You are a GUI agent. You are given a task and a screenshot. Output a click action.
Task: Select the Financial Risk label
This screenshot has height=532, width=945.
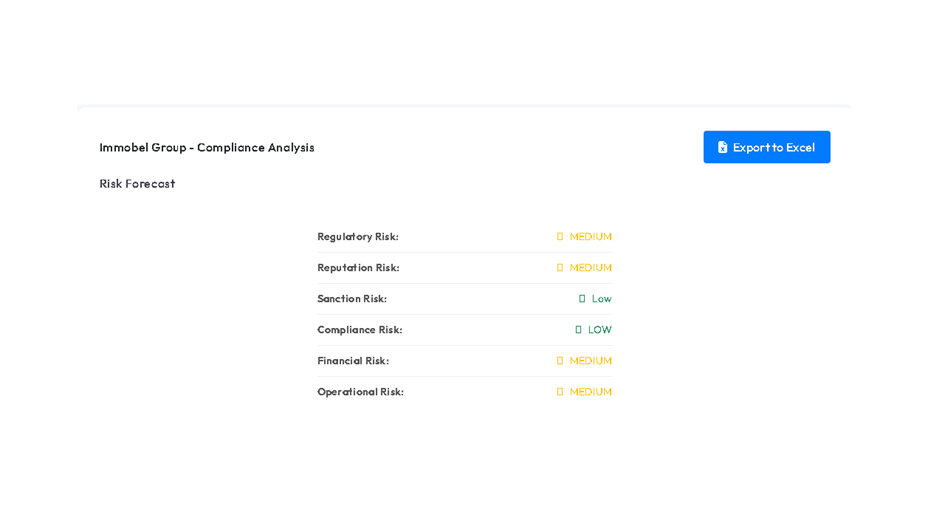coord(353,361)
